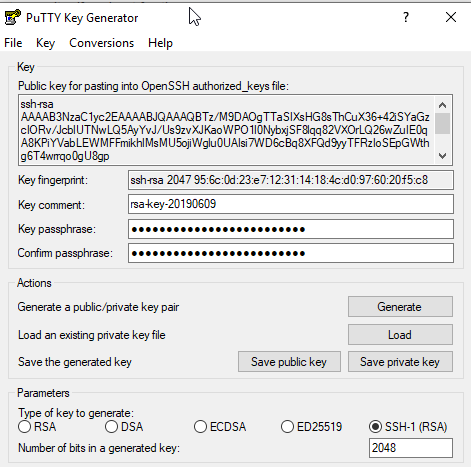
Task: Open the Key menu
Action: point(45,43)
